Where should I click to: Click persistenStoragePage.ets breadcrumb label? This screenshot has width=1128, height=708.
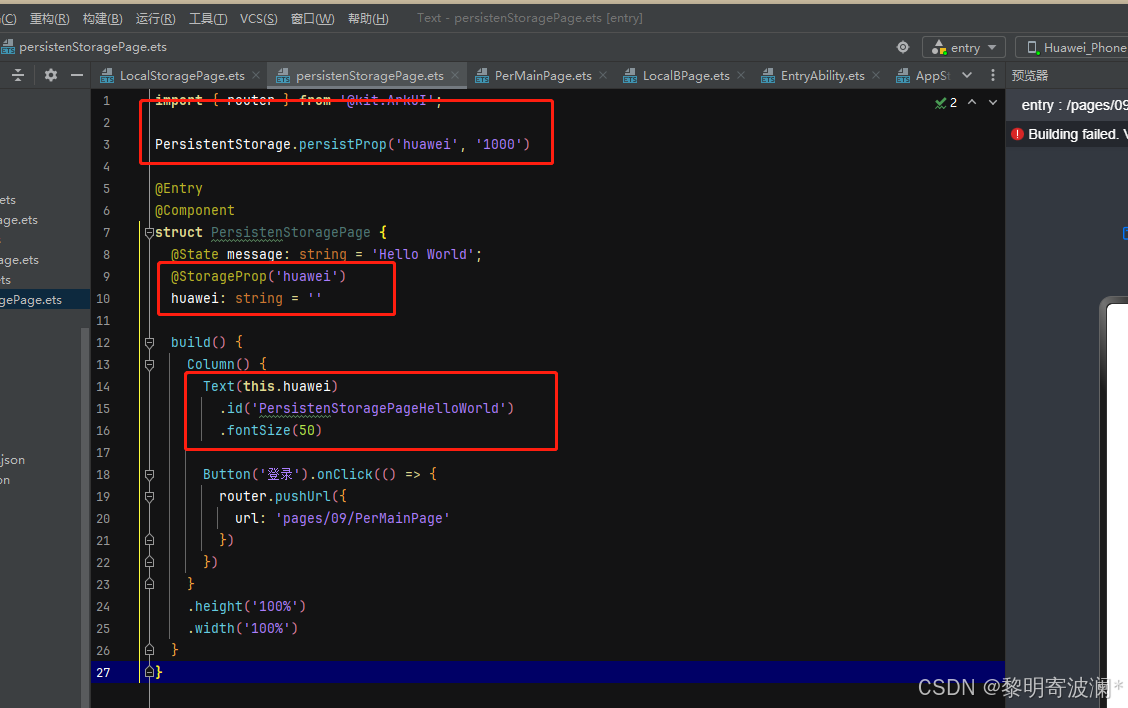[x=93, y=47]
